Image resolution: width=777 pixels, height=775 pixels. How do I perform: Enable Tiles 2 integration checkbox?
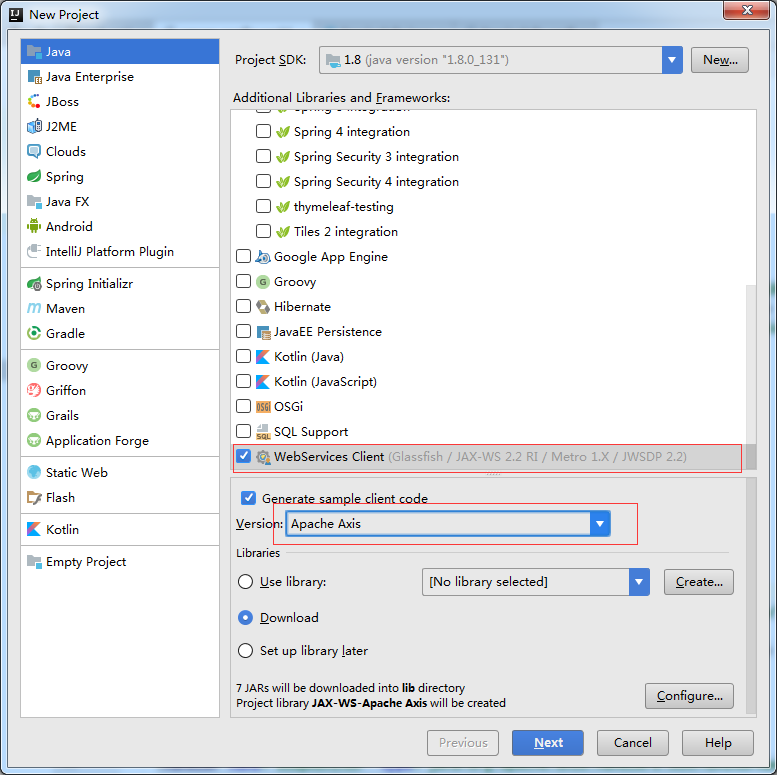[x=263, y=231]
